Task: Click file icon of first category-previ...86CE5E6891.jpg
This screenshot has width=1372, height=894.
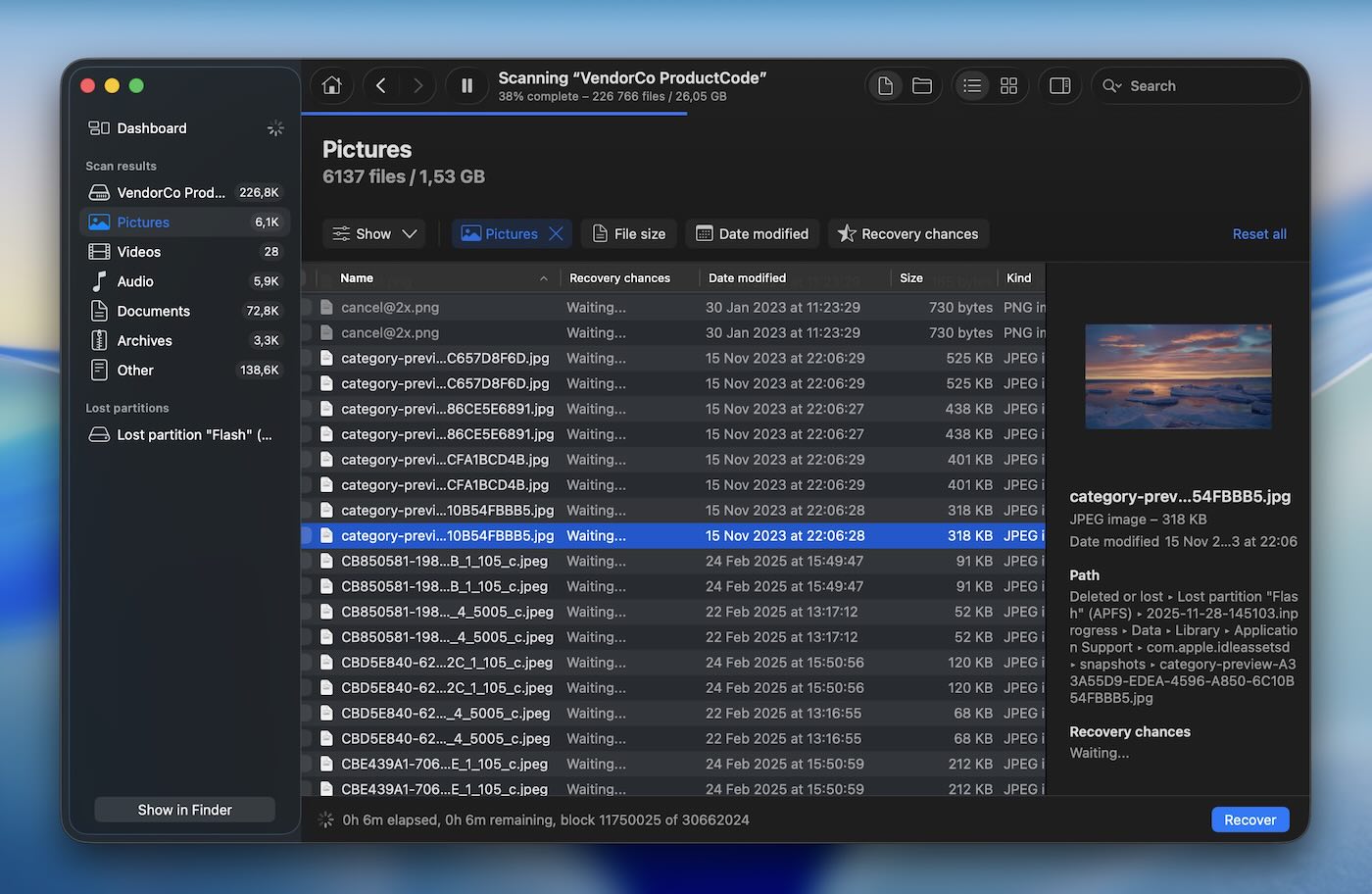Action: click(326, 410)
